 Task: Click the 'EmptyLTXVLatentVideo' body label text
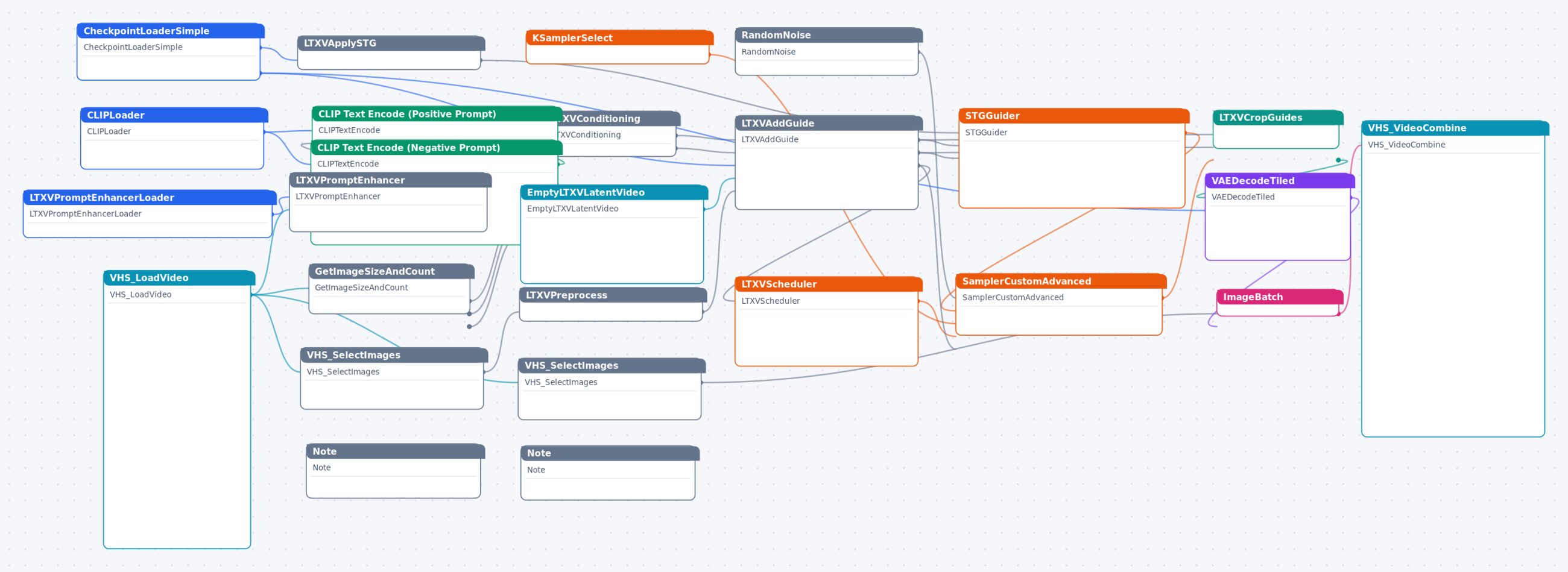click(x=572, y=209)
